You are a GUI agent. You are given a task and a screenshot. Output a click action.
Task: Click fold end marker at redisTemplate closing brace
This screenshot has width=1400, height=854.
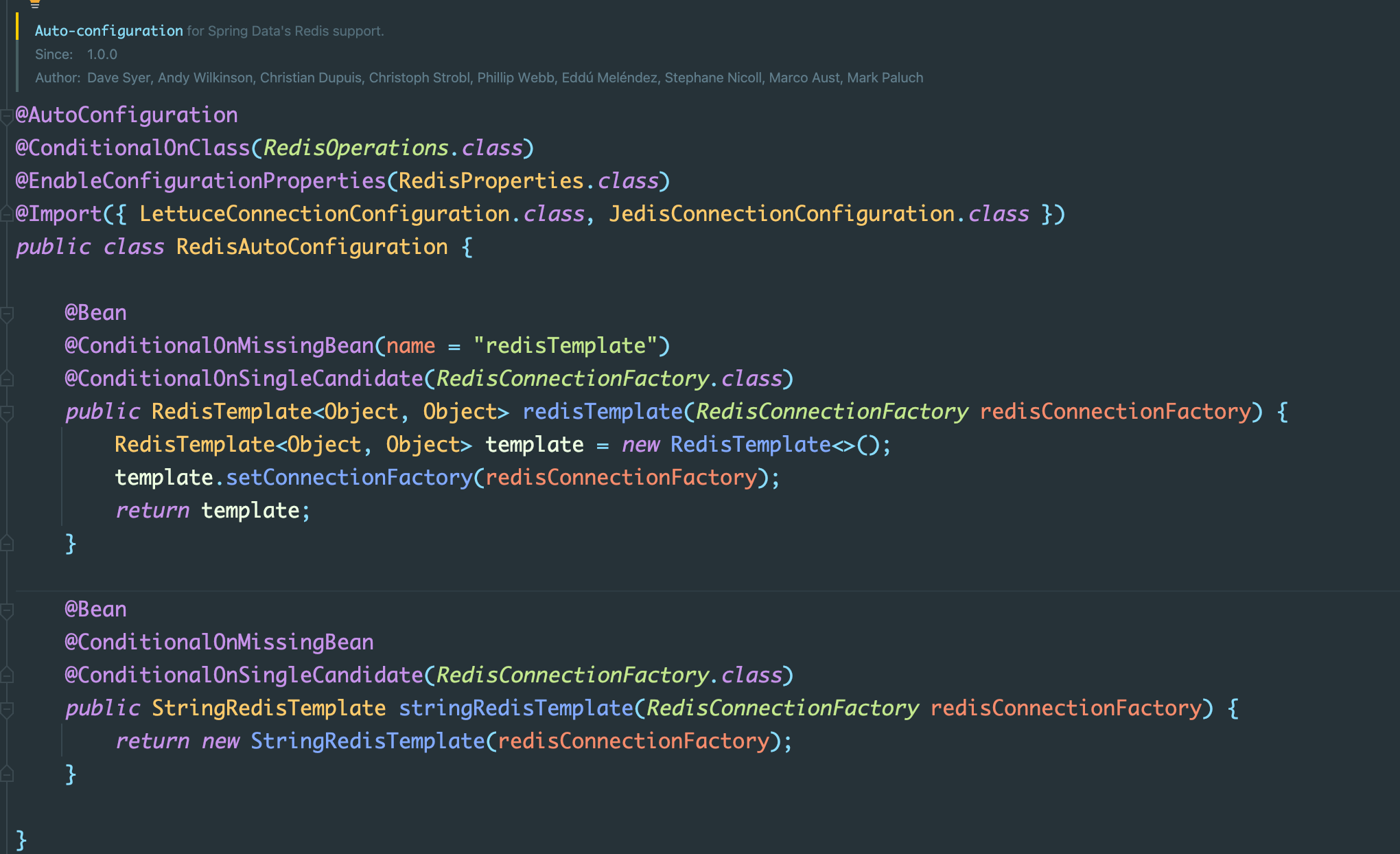coord(7,544)
